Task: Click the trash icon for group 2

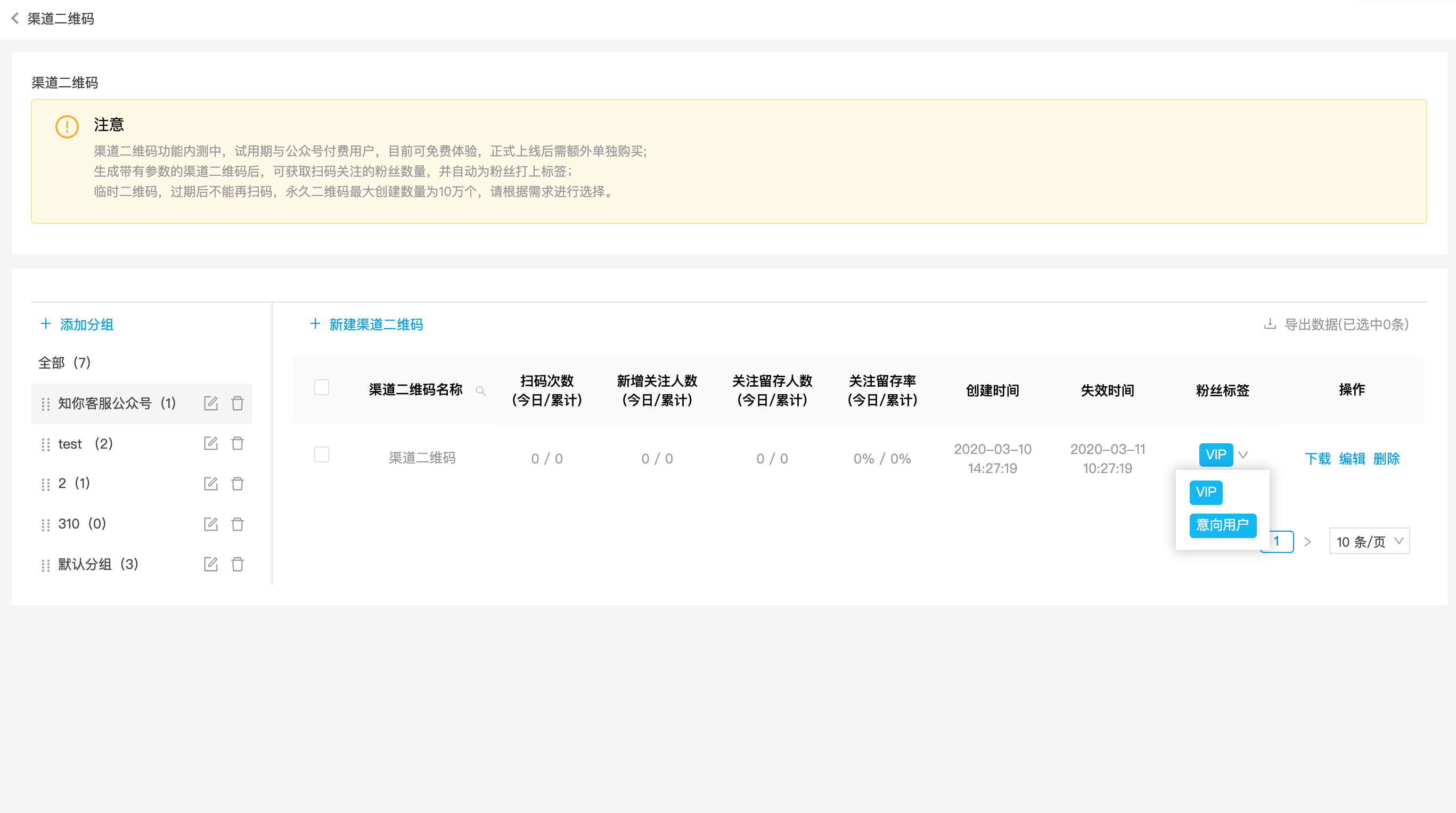Action: [238, 484]
